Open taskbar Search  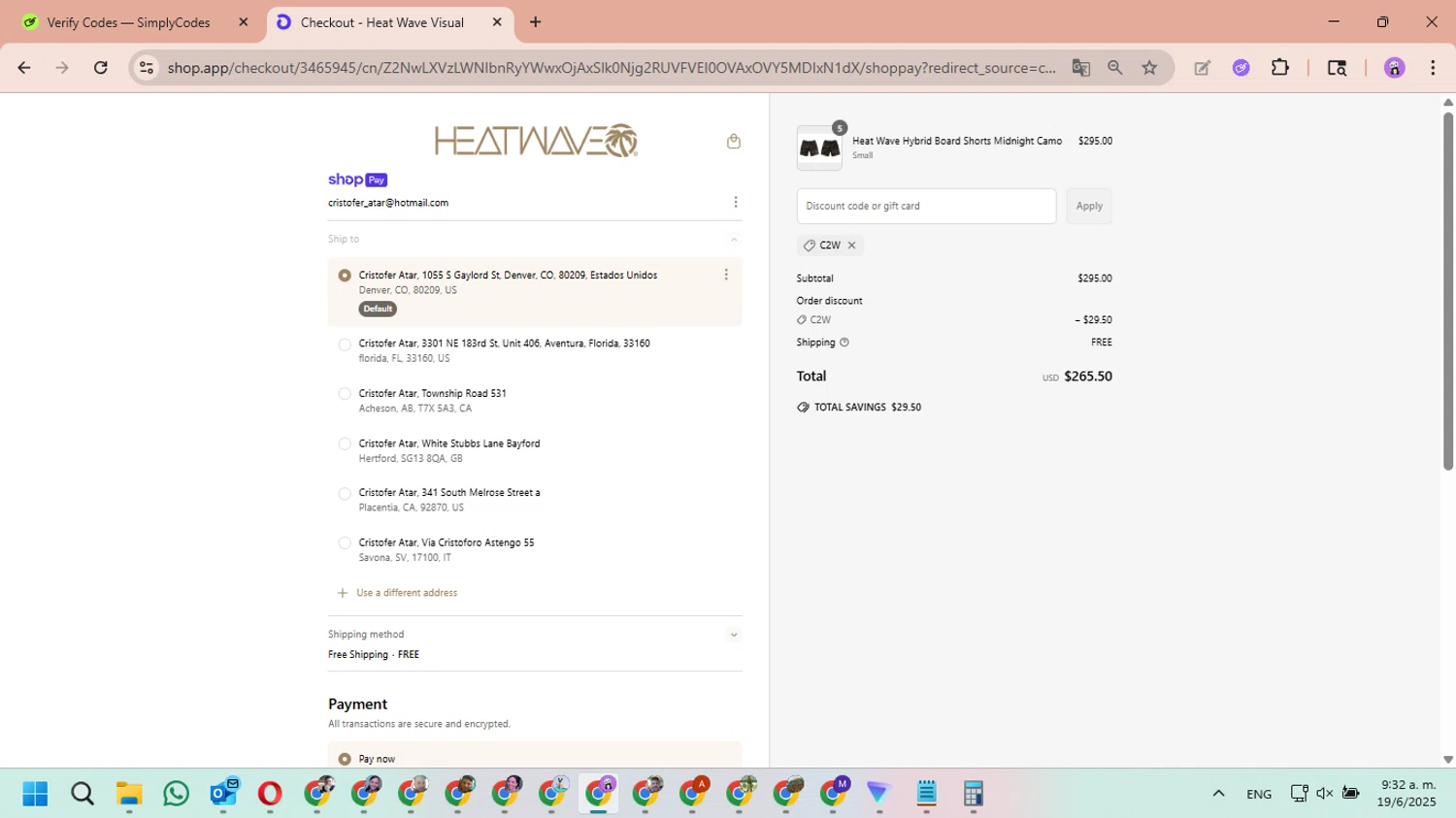point(83,794)
